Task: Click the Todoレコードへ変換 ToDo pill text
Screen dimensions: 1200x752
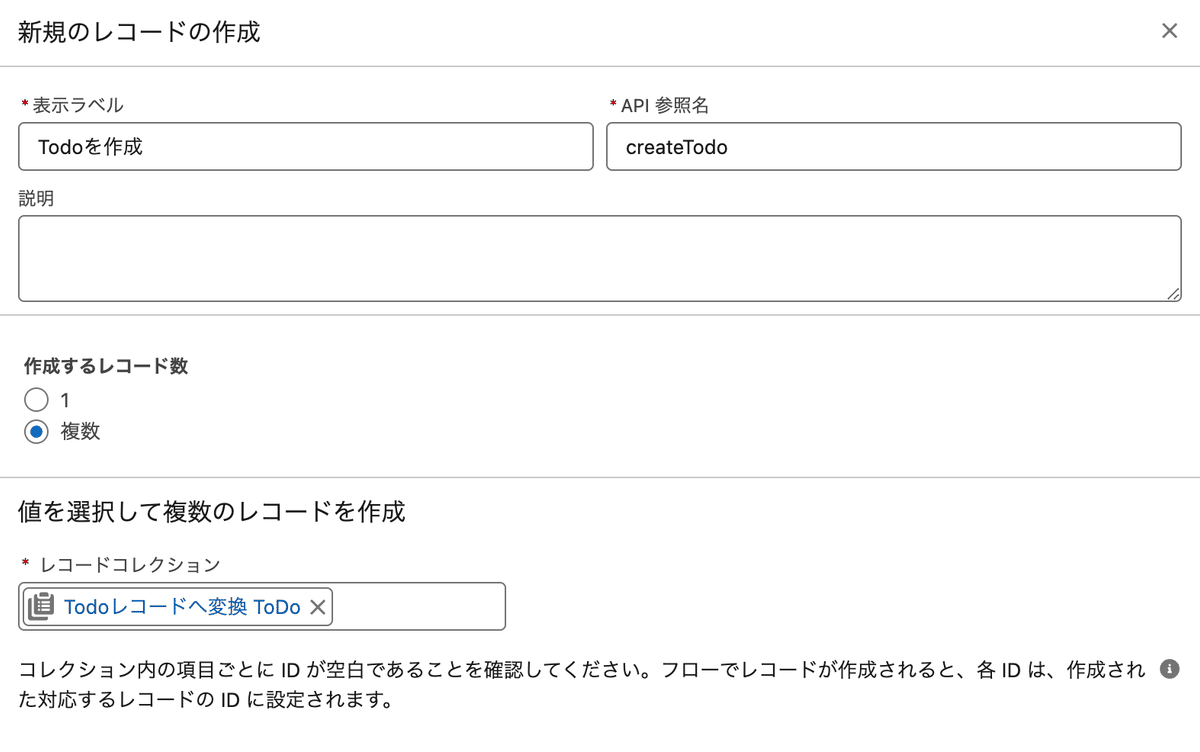Action: 182,607
